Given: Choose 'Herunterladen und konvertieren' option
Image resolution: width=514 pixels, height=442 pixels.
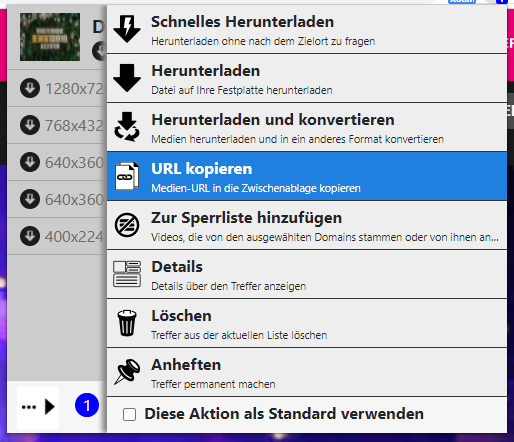Looking at the screenshot, I should point(307,127).
